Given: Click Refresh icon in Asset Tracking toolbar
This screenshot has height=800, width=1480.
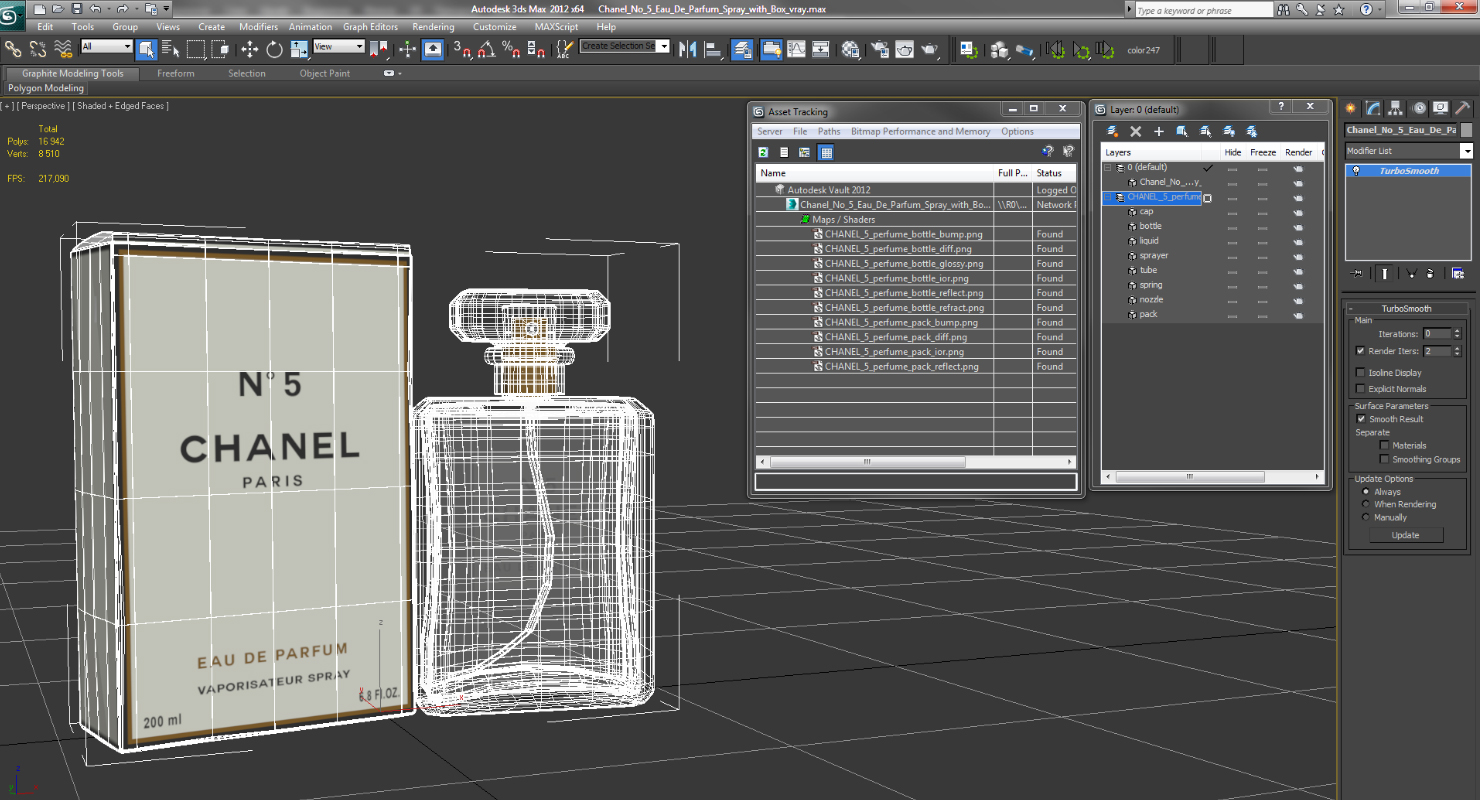Looking at the screenshot, I should click(x=763, y=152).
